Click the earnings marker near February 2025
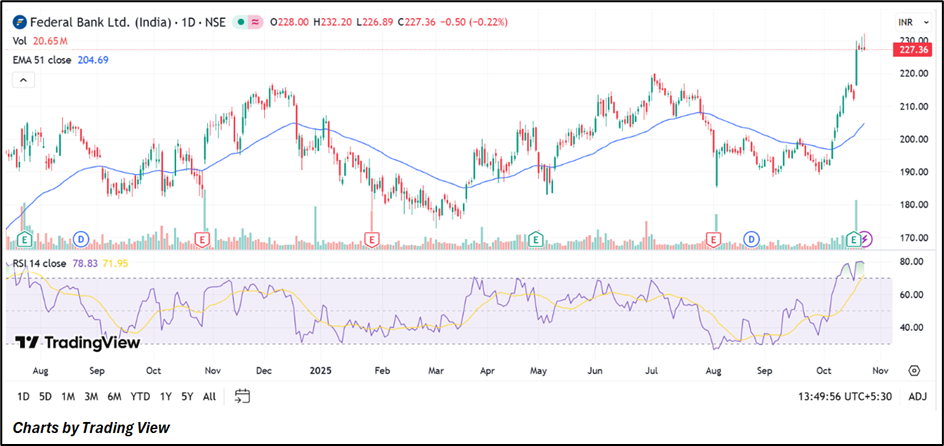 372,239
